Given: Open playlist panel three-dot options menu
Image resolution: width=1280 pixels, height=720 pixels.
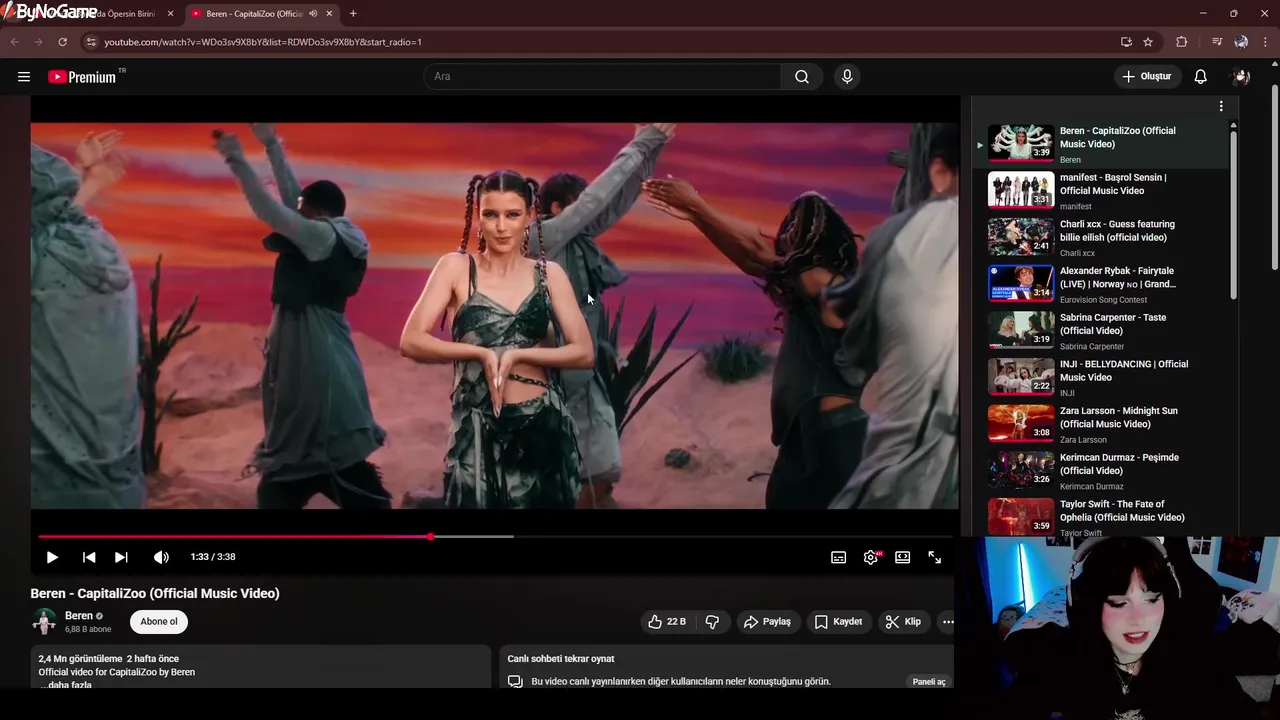Looking at the screenshot, I should pyautogui.click(x=1221, y=106).
